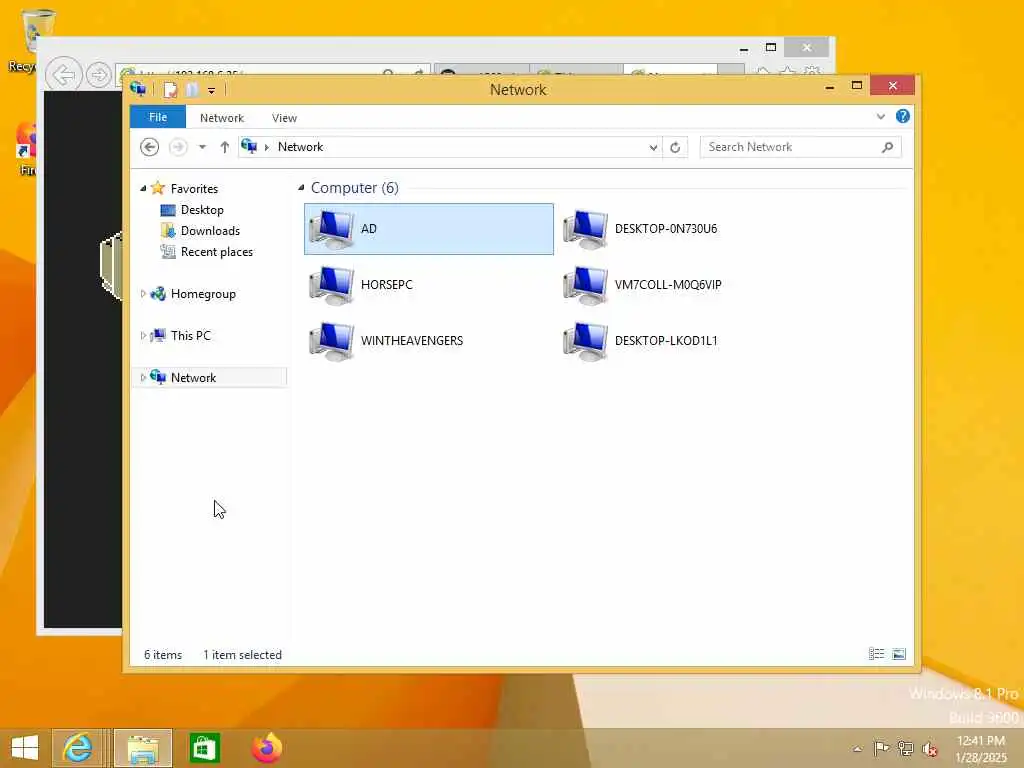The width and height of the screenshot is (1024, 768).
Task: Click the Properties quick access toolbar icon
Action: (170, 89)
